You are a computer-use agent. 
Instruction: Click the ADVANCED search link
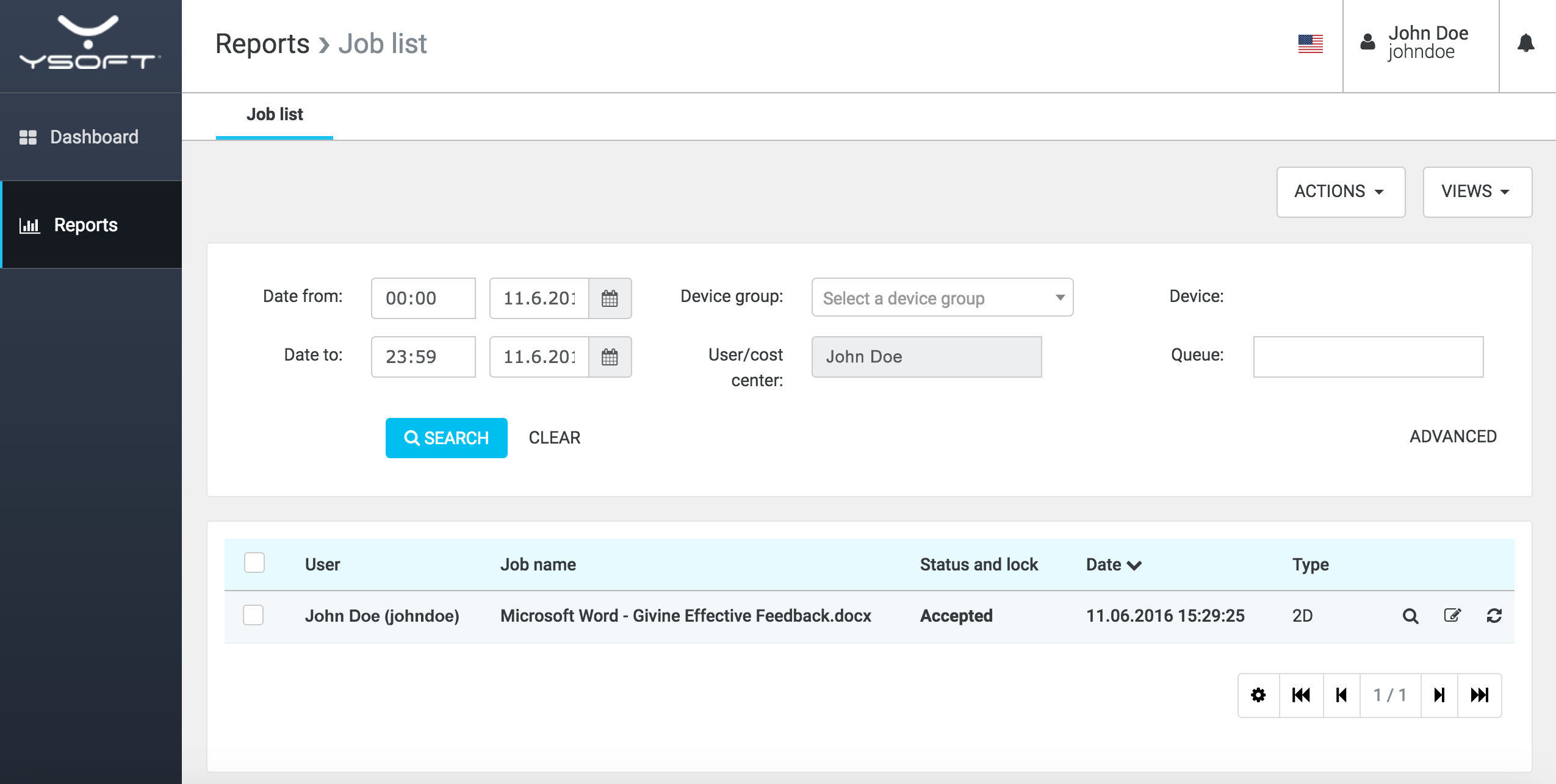(x=1453, y=436)
